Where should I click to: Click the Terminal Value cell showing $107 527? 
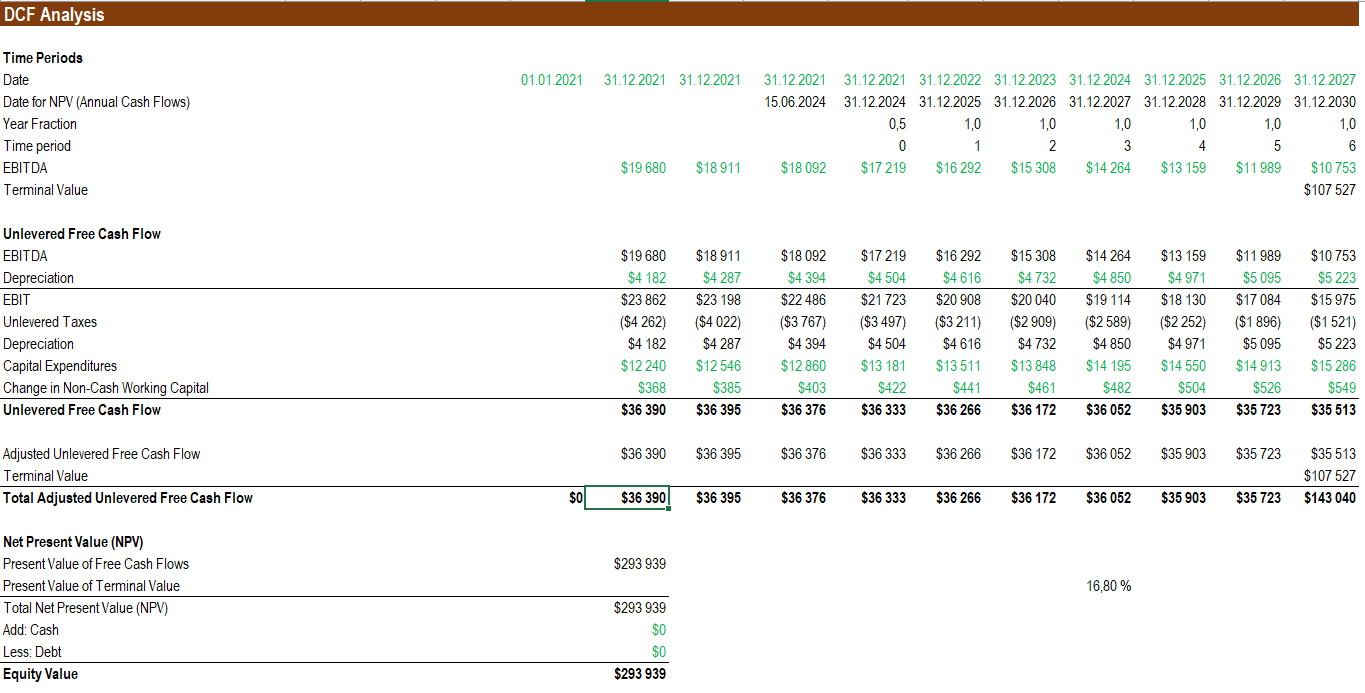(1327, 189)
